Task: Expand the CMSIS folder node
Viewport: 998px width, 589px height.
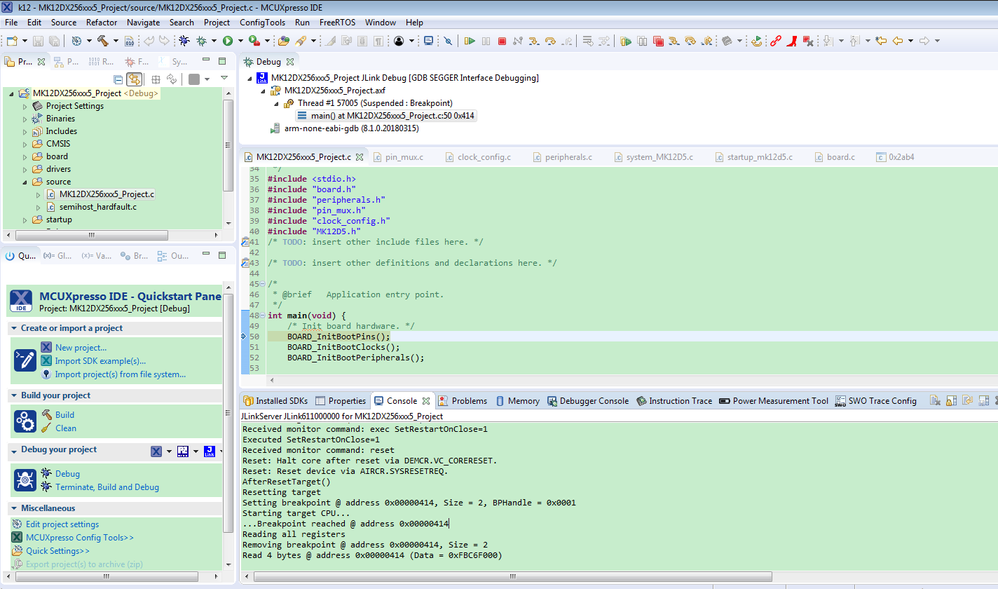Action: point(25,144)
